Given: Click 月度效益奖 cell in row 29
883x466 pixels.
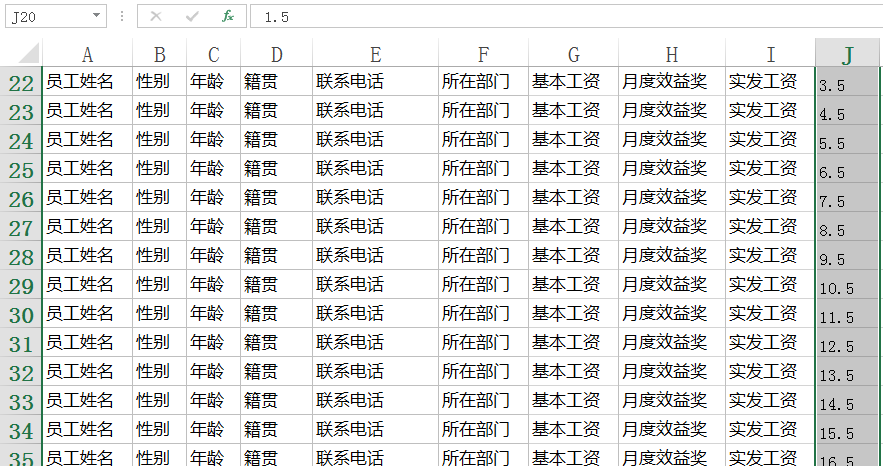Looking at the screenshot, I should 672,285.
